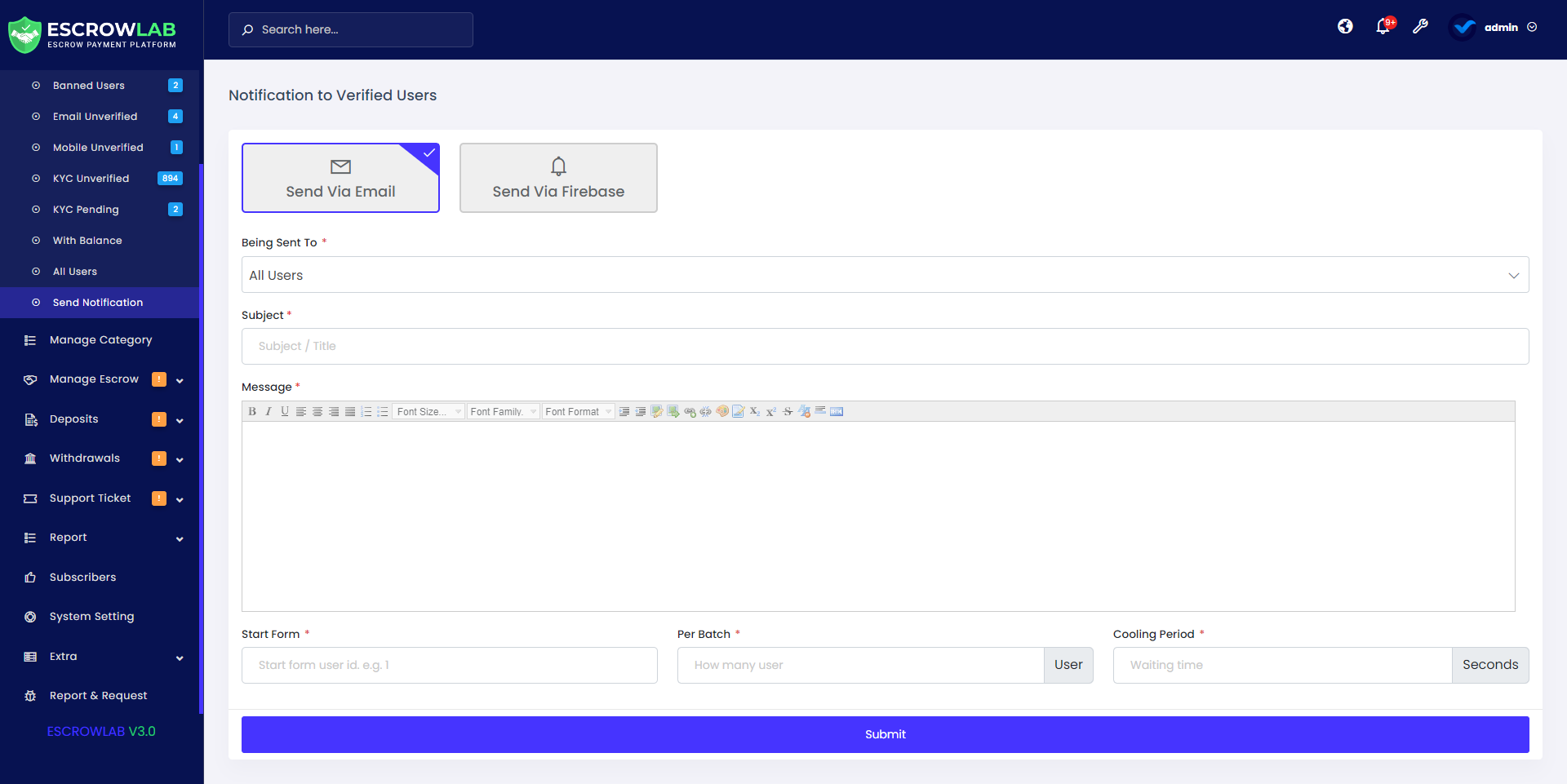This screenshot has height=784, width=1567.
Task: Apply strikethrough formatting in message editor
Action: tap(788, 411)
